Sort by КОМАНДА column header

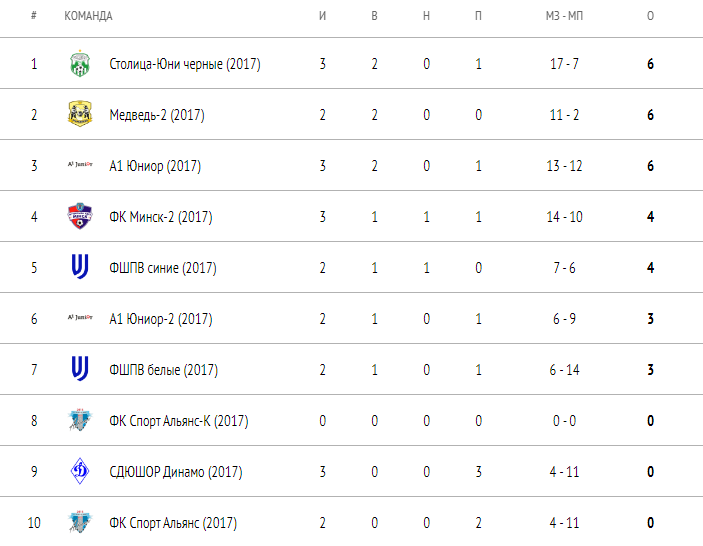click(88, 16)
